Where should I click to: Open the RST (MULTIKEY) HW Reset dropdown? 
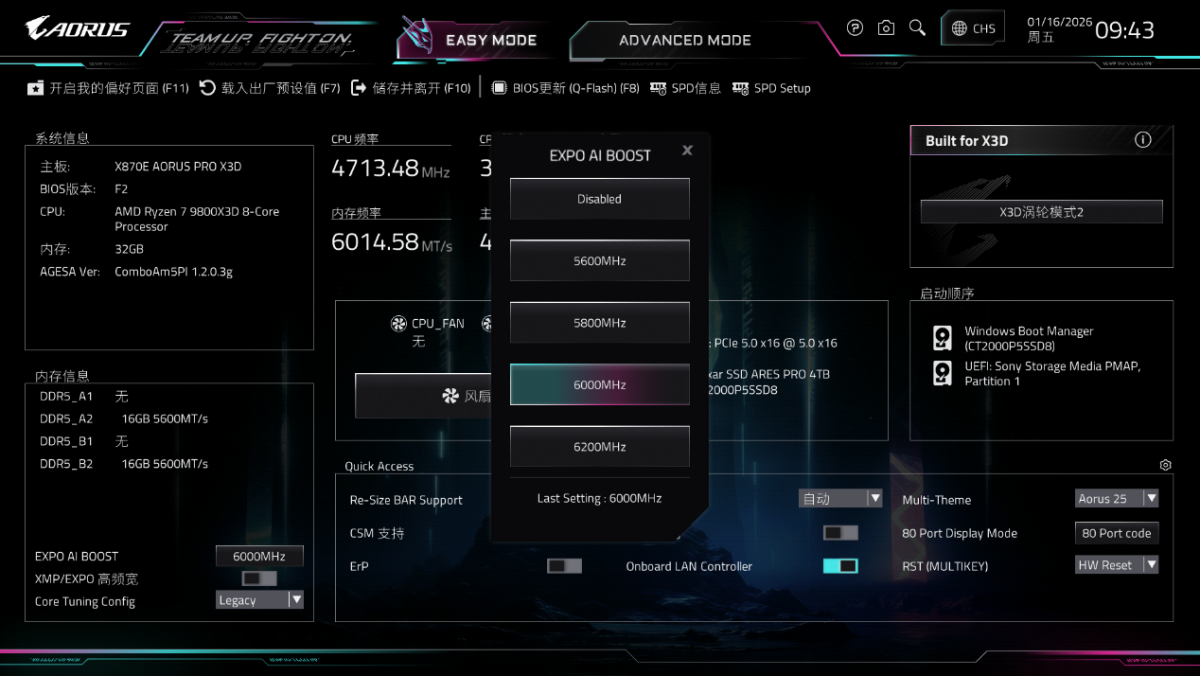coord(1117,565)
